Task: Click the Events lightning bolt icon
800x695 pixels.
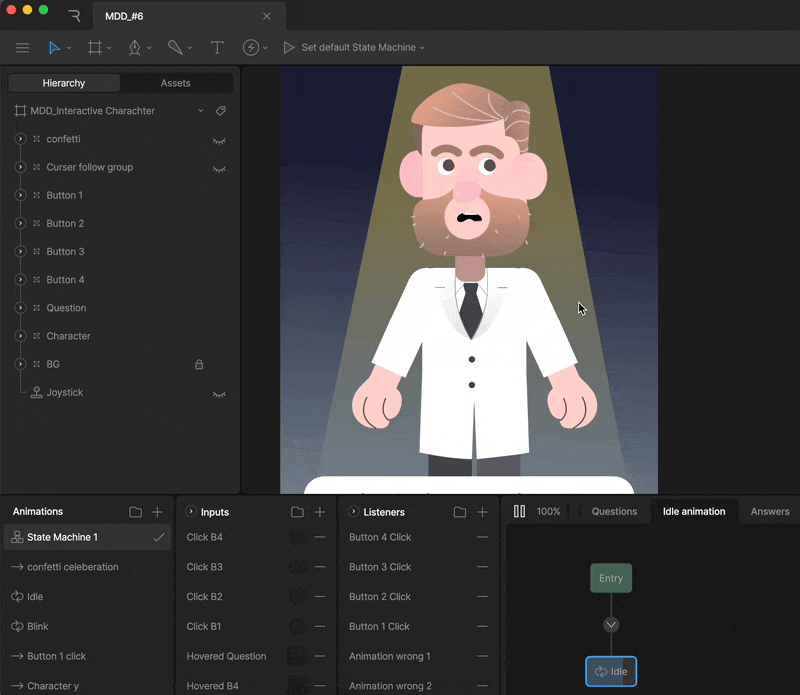Action: (x=251, y=47)
